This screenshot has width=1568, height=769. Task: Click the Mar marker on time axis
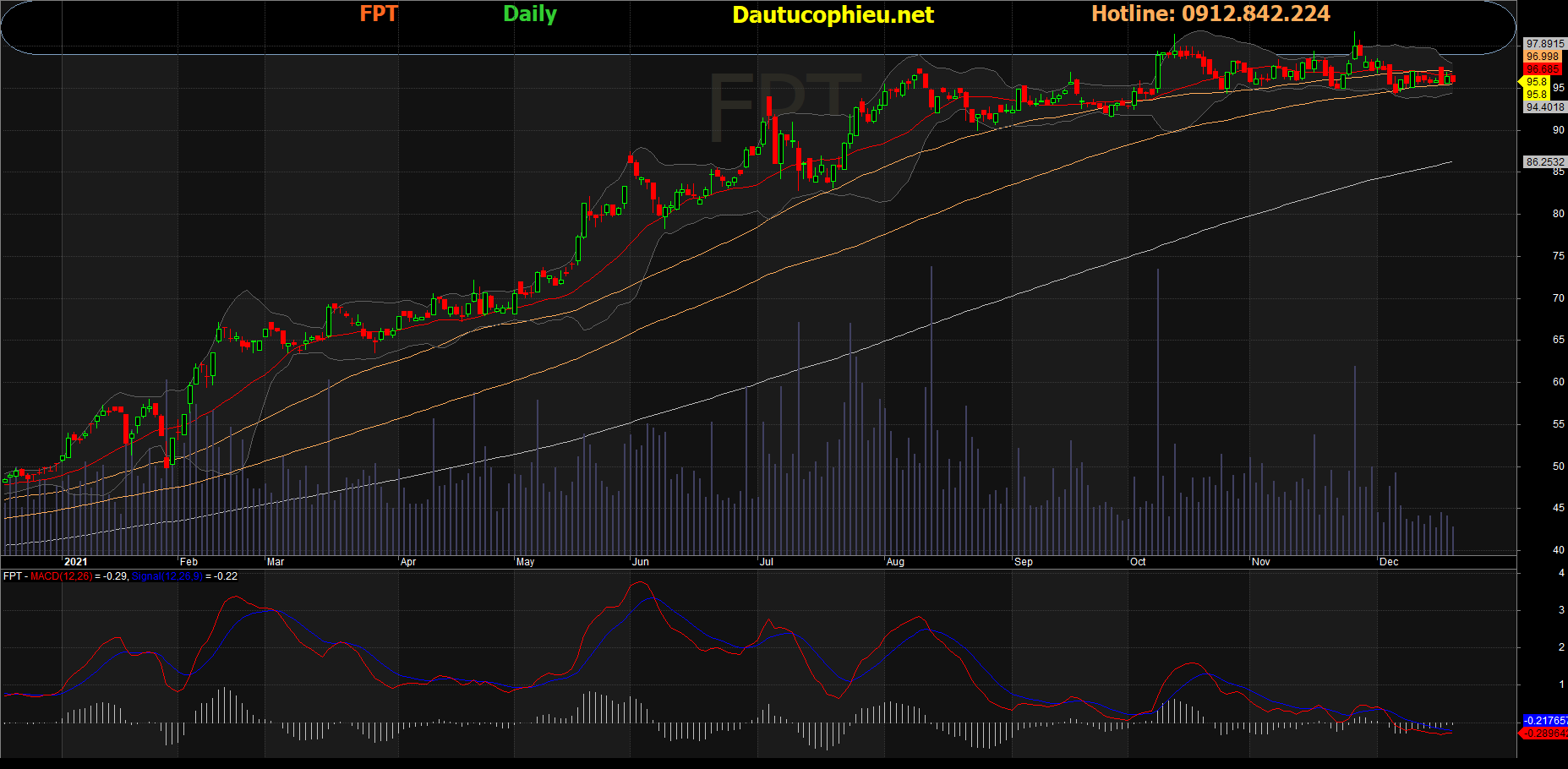[276, 562]
